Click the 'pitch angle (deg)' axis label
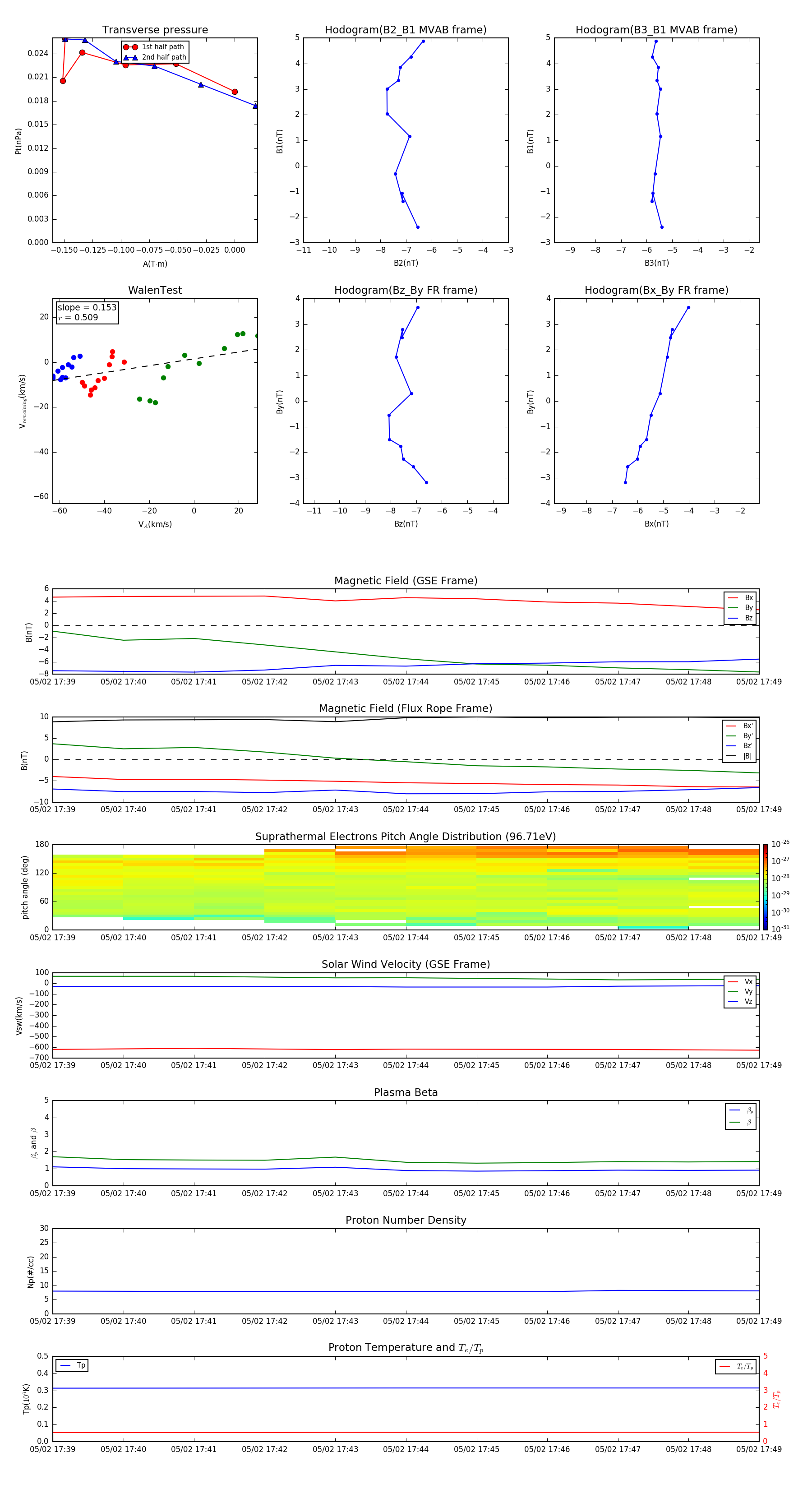This screenshot has width=812, height=1489. pos(25,887)
